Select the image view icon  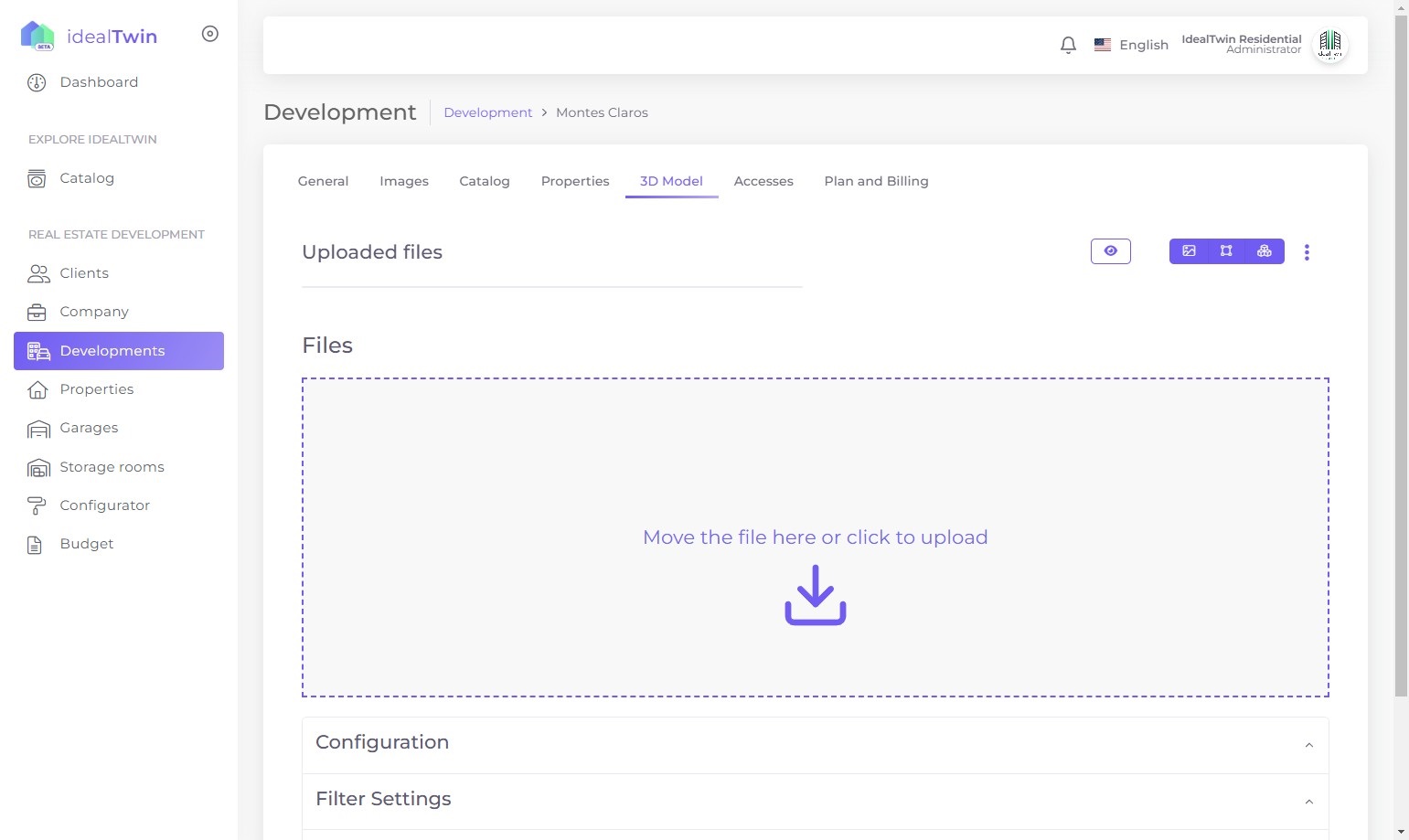coord(1189,251)
